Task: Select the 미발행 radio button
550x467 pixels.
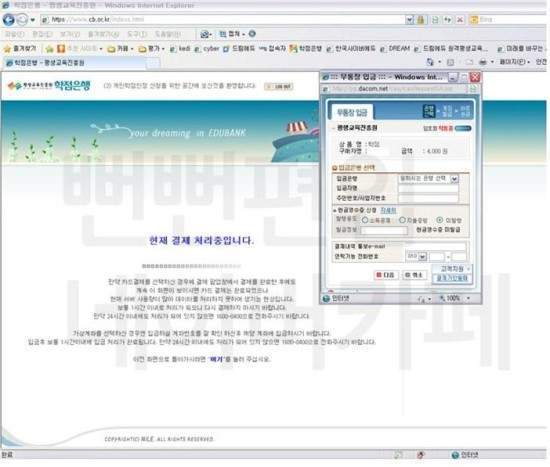Action: pyautogui.click(x=440, y=220)
